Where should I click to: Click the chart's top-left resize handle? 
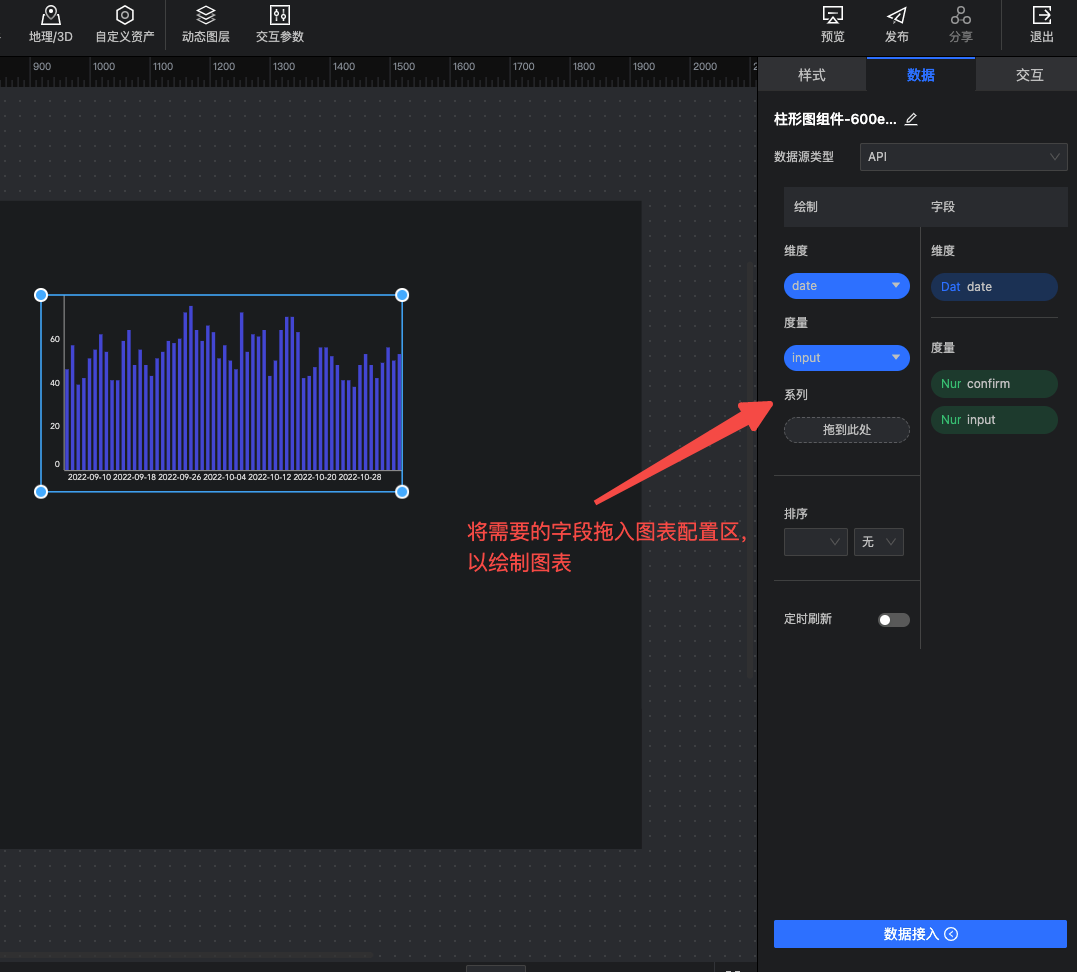(x=41, y=295)
